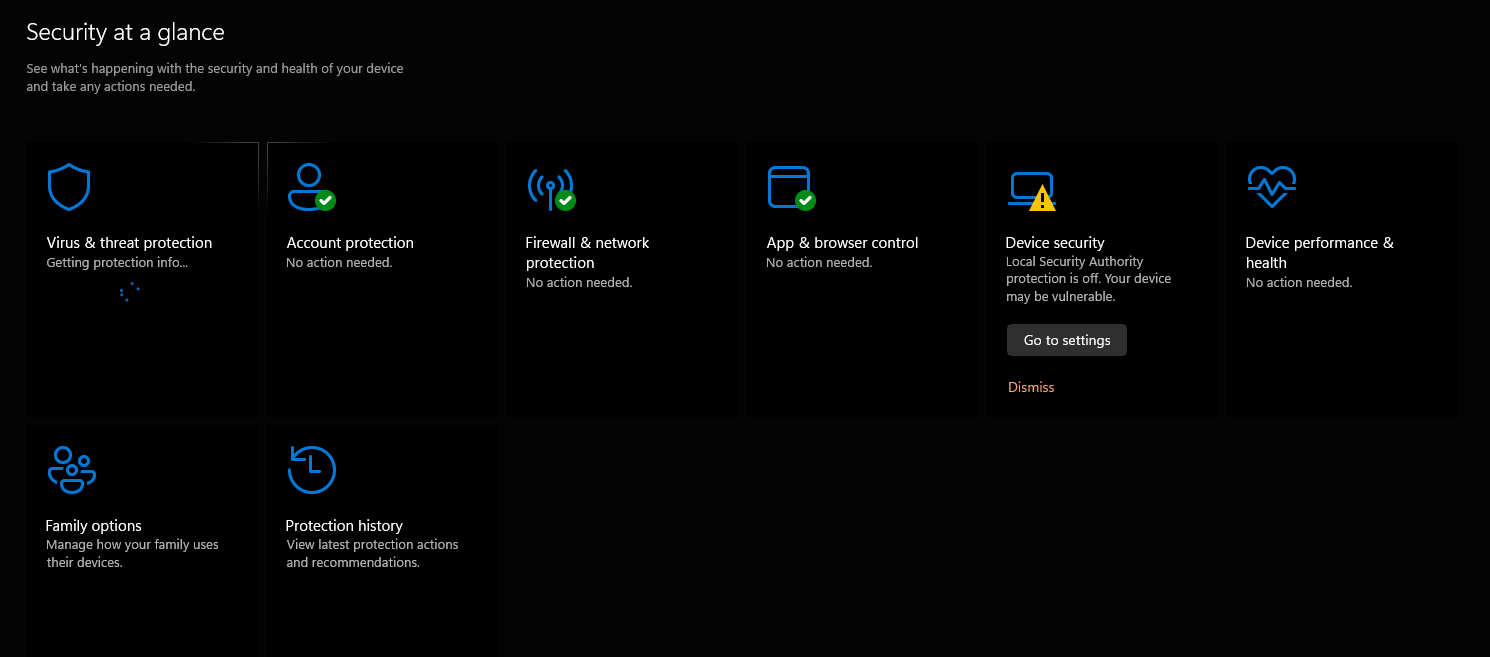Open the Protection history clock icon
1490x657 pixels.
[312, 469]
